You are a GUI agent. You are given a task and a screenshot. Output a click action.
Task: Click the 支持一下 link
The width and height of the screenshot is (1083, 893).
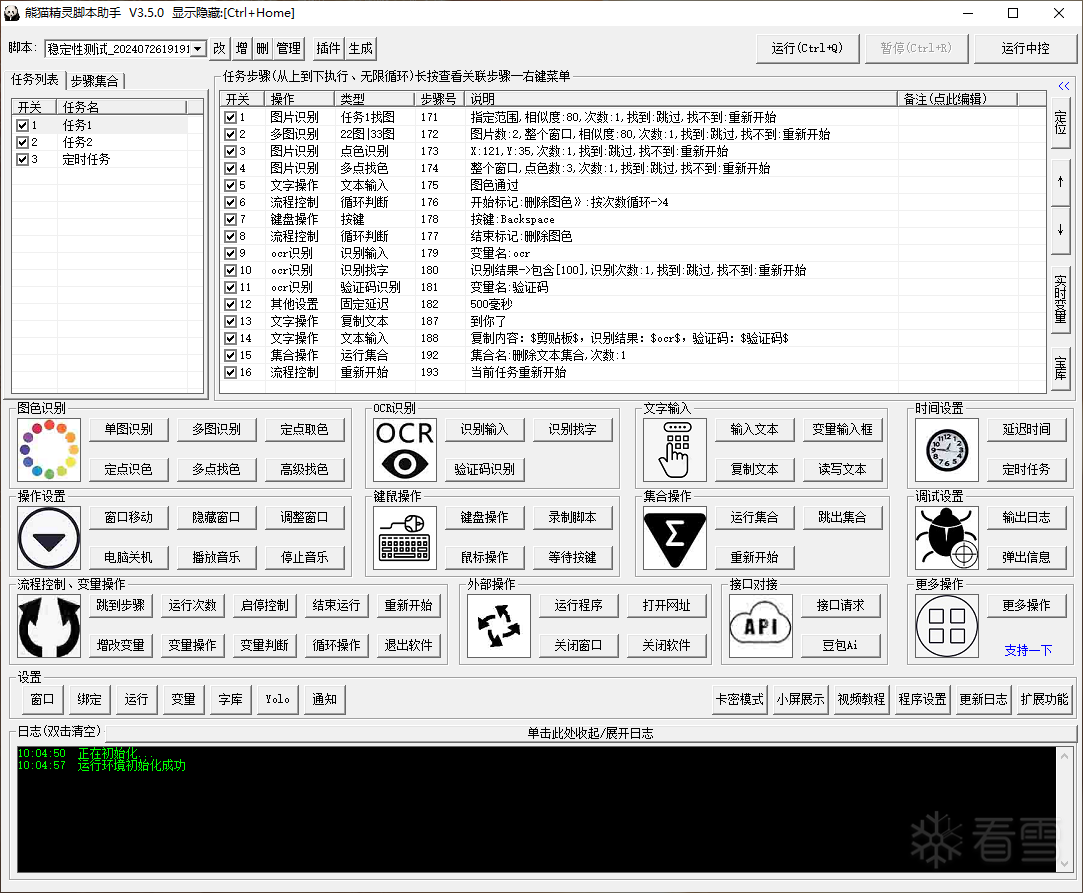coord(1028,650)
